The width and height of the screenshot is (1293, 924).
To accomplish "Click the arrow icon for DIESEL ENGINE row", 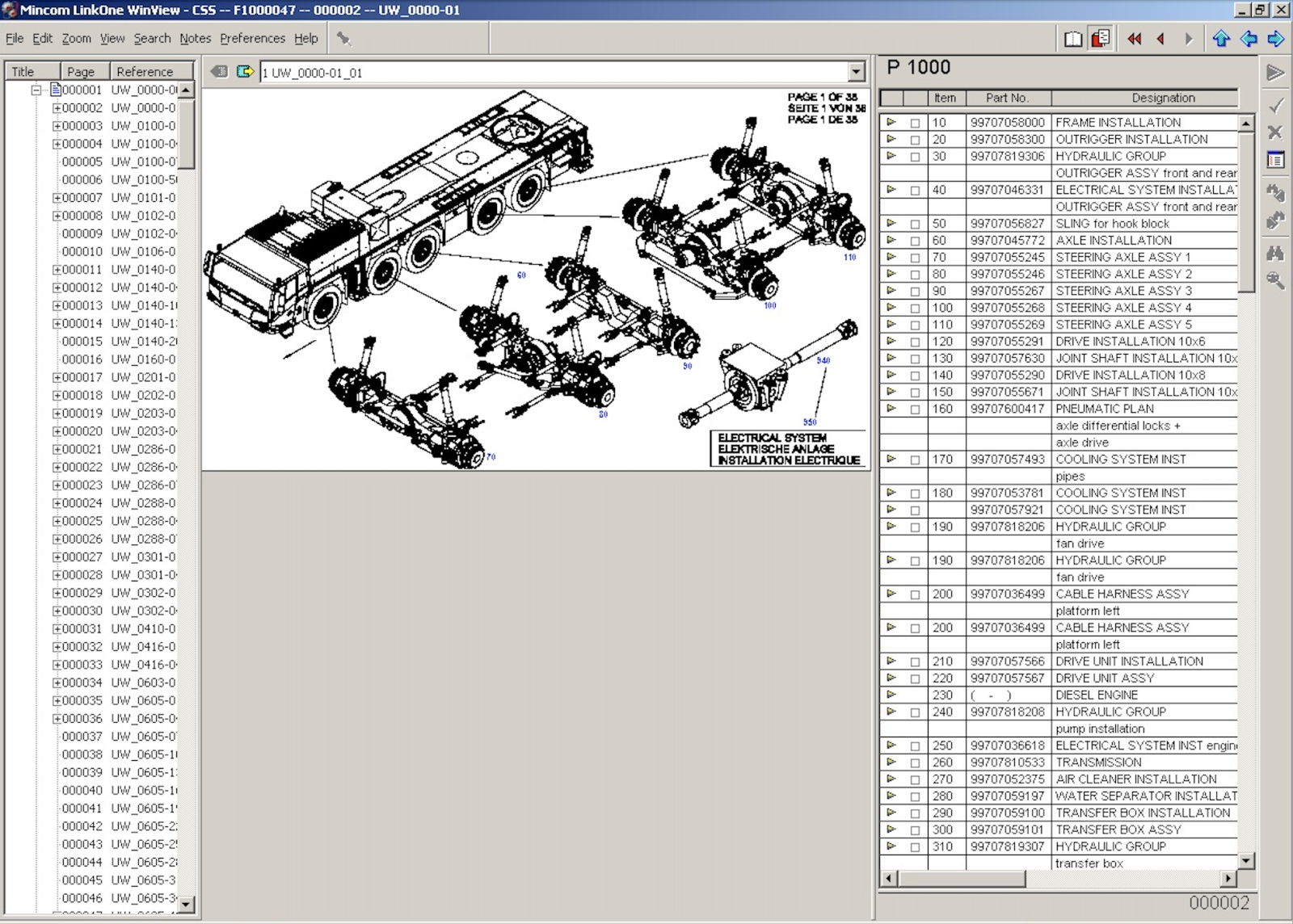I will tap(891, 695).
